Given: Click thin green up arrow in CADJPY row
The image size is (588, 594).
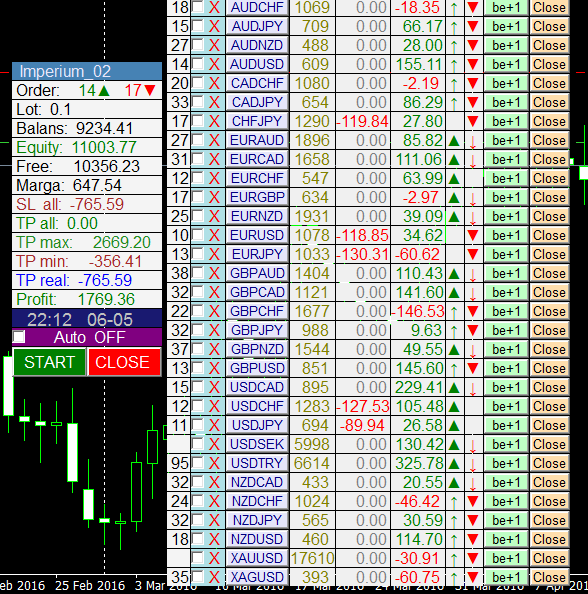Looking at the screenshot, I should pyautogui.click(x=454, y=103).
